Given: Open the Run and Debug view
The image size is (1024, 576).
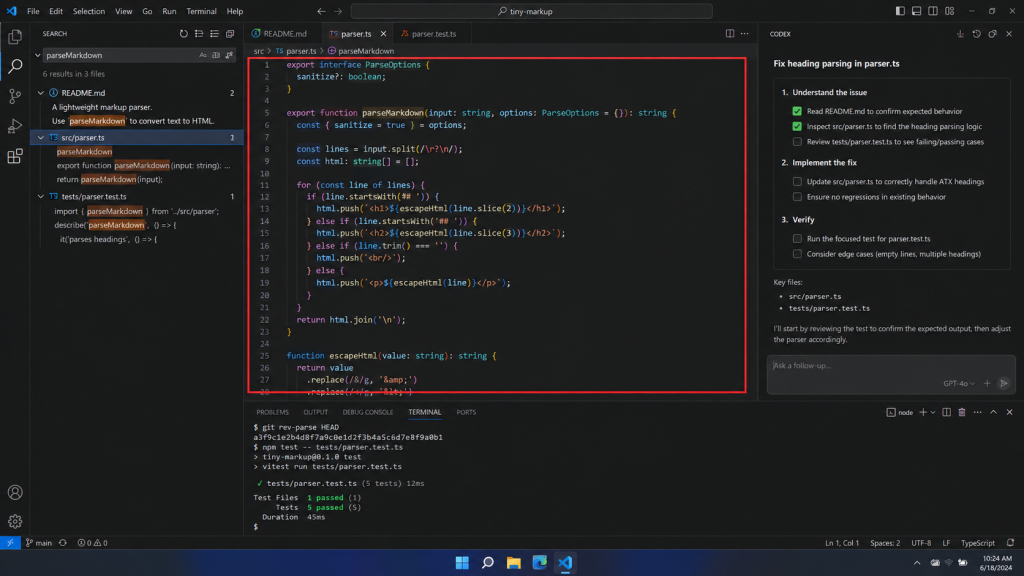Looking at the screenshot, I should [15, 126].
